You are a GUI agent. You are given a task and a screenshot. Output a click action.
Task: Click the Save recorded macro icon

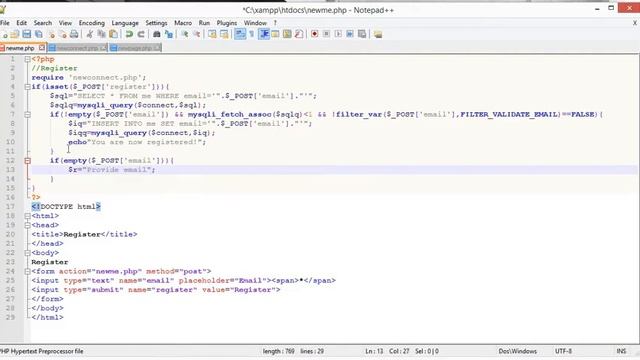pos(362,34)
